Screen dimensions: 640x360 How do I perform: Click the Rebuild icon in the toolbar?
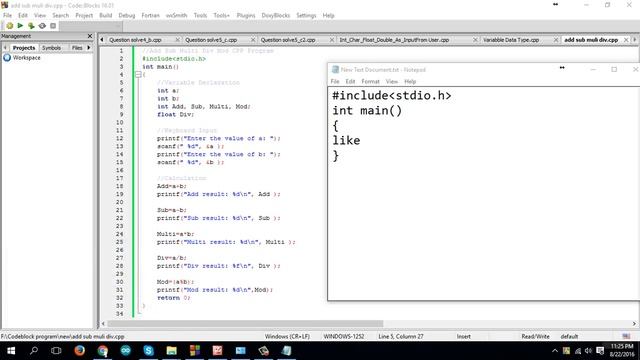point(42,26)
